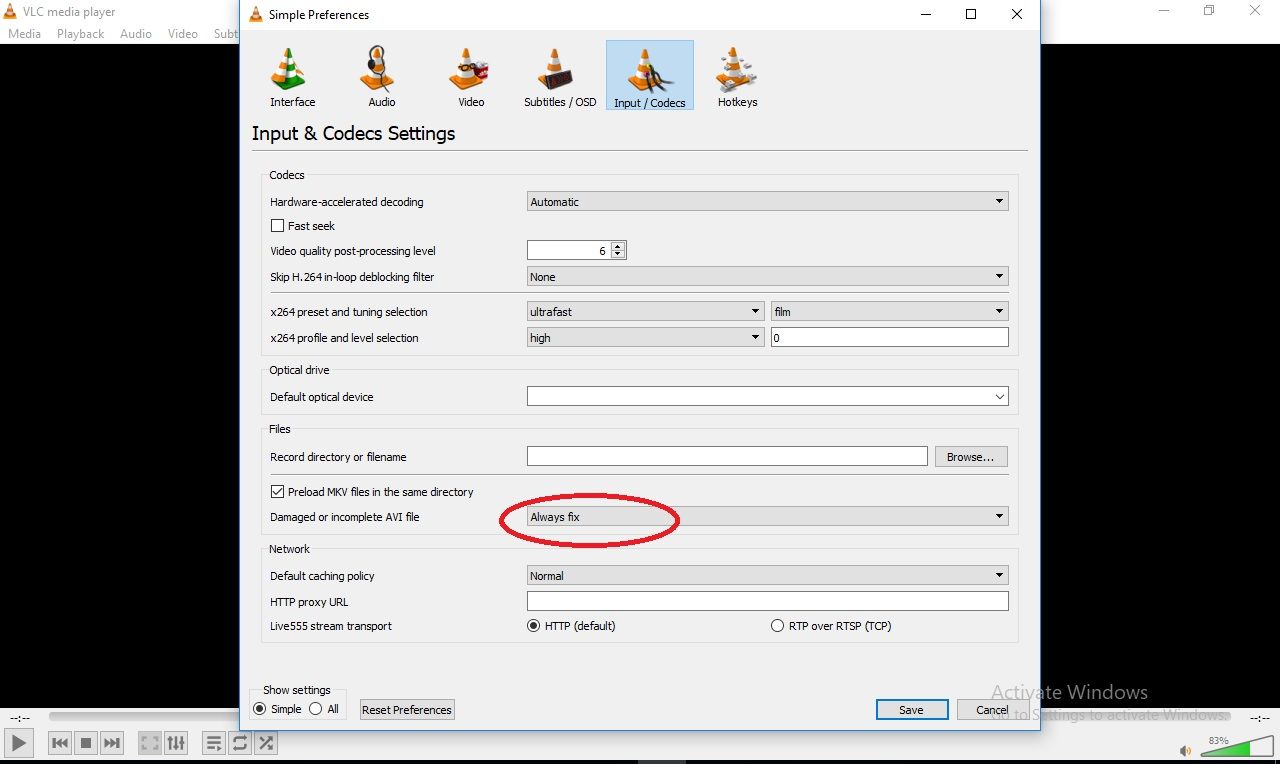1284x764 pixels.
Task: Skip to next media in VLC
Action: pos(112,743)
